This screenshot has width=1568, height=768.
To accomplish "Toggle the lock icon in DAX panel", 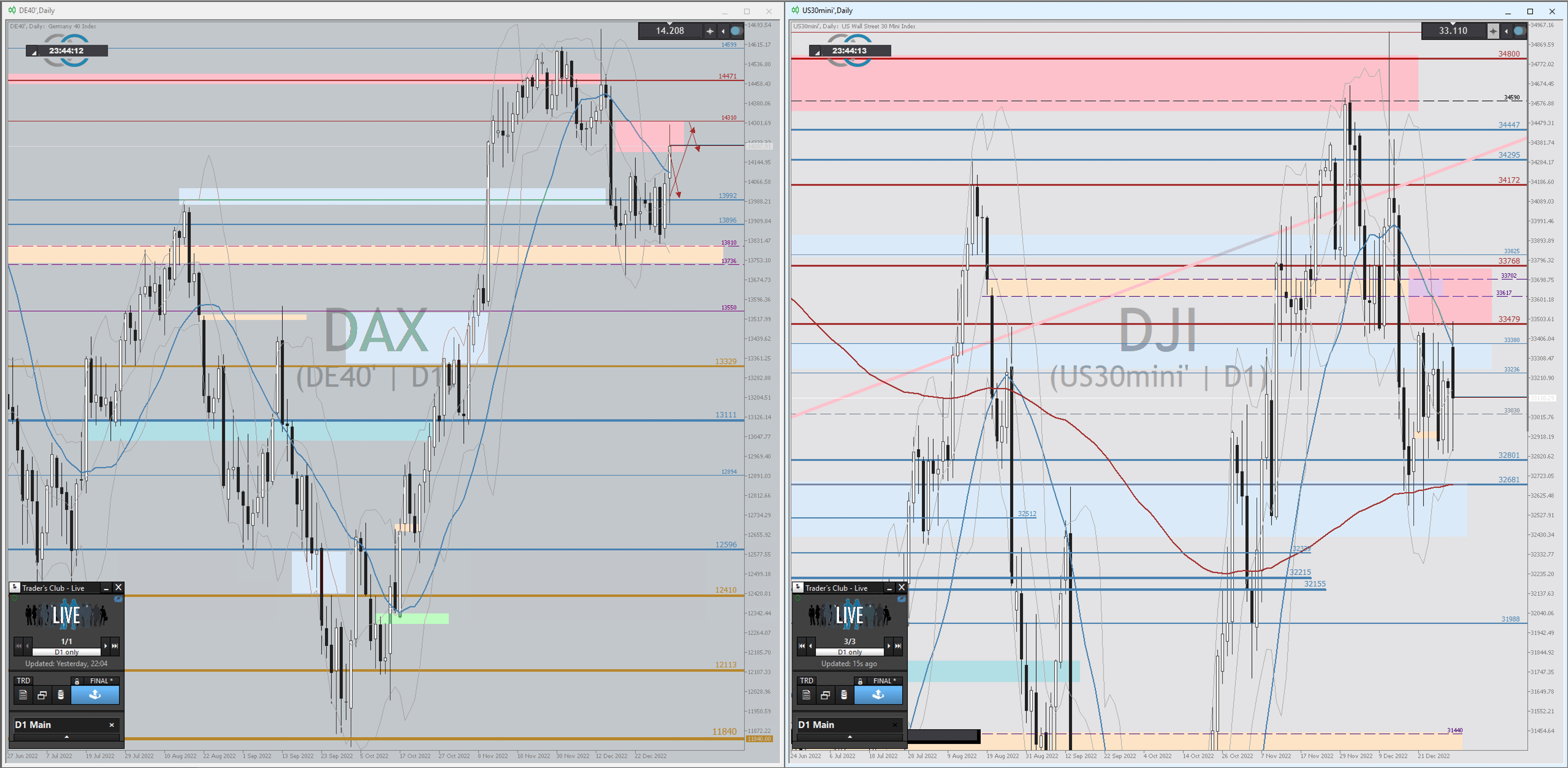I will [x=77, y=681].
